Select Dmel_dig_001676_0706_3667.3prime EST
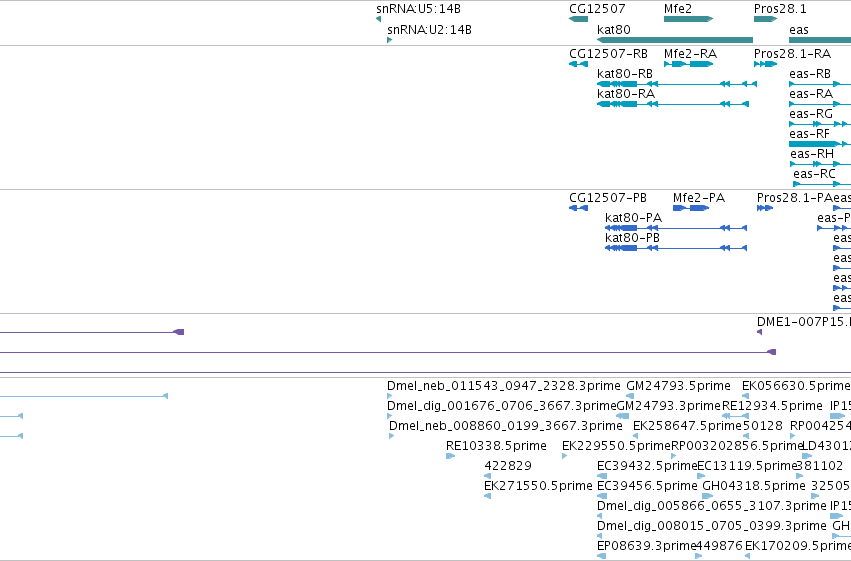851x561 pixels. 389,416
